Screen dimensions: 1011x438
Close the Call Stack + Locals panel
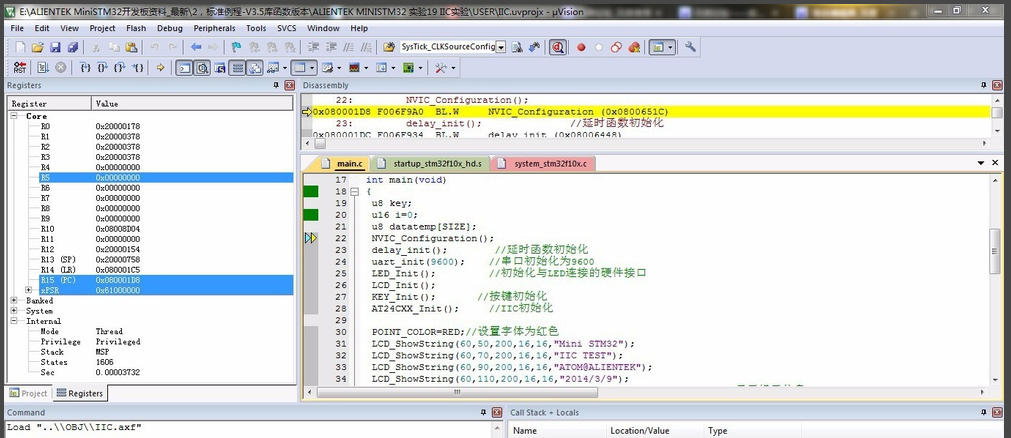[x=997, y=412]
